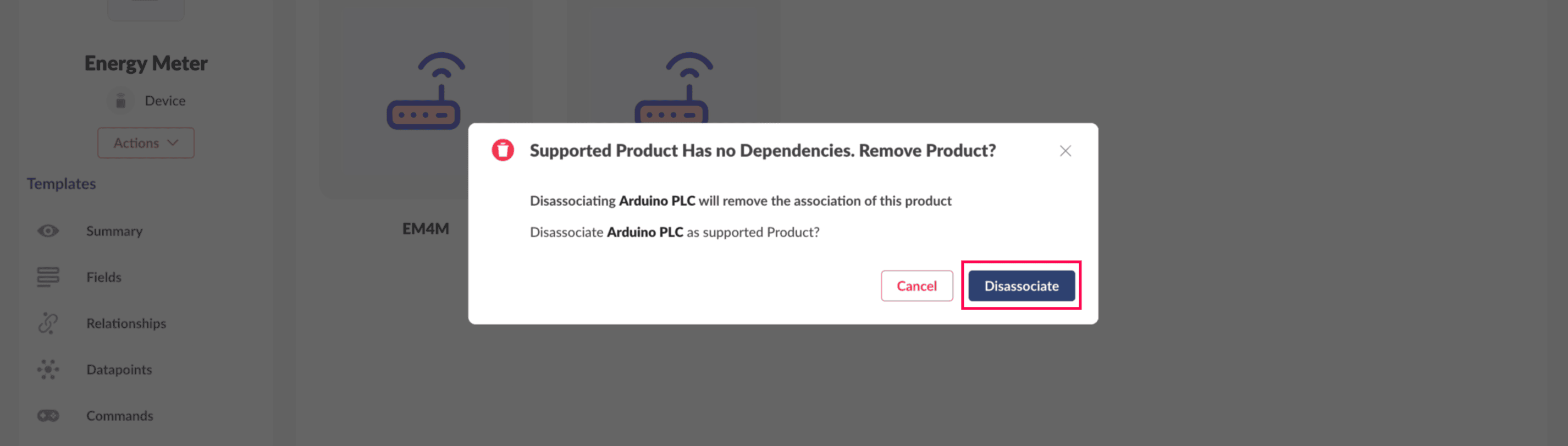Click the red trash icon in dialog header
The width and height of the screenshot is (1568, 446).
pos(503,150)
